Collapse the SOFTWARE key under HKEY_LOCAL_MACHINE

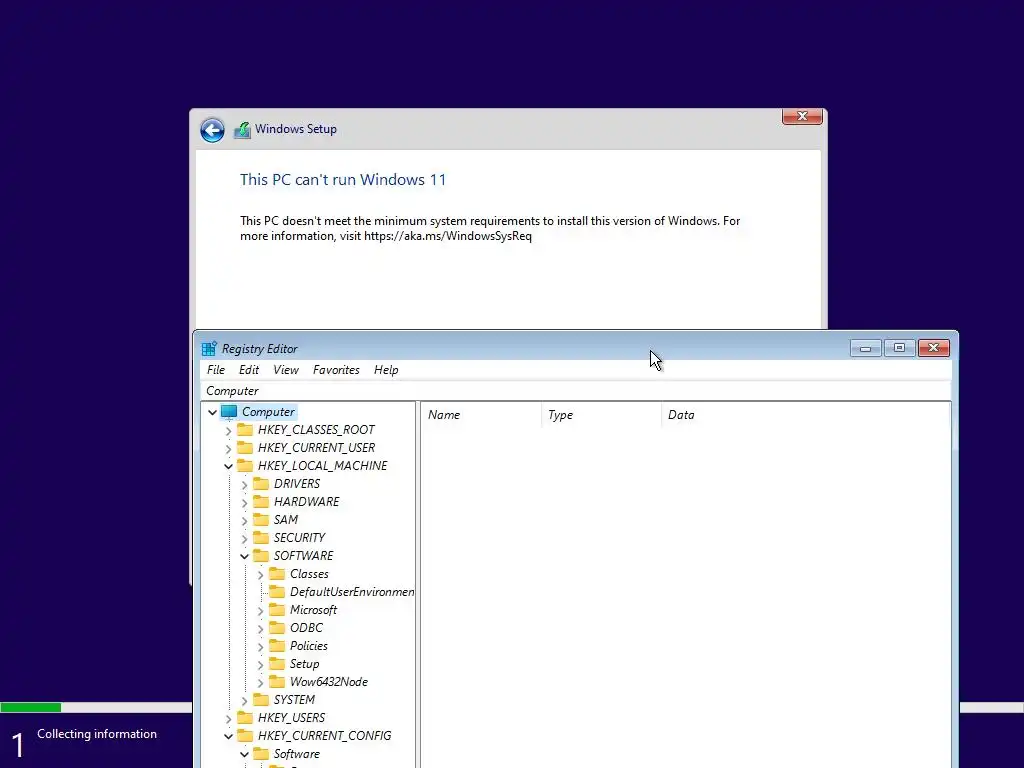(244, 556)
